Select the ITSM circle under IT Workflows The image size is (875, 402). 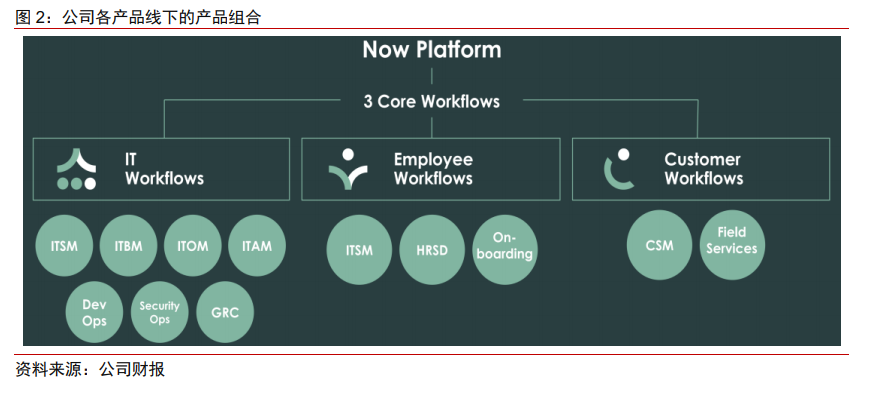64,246
